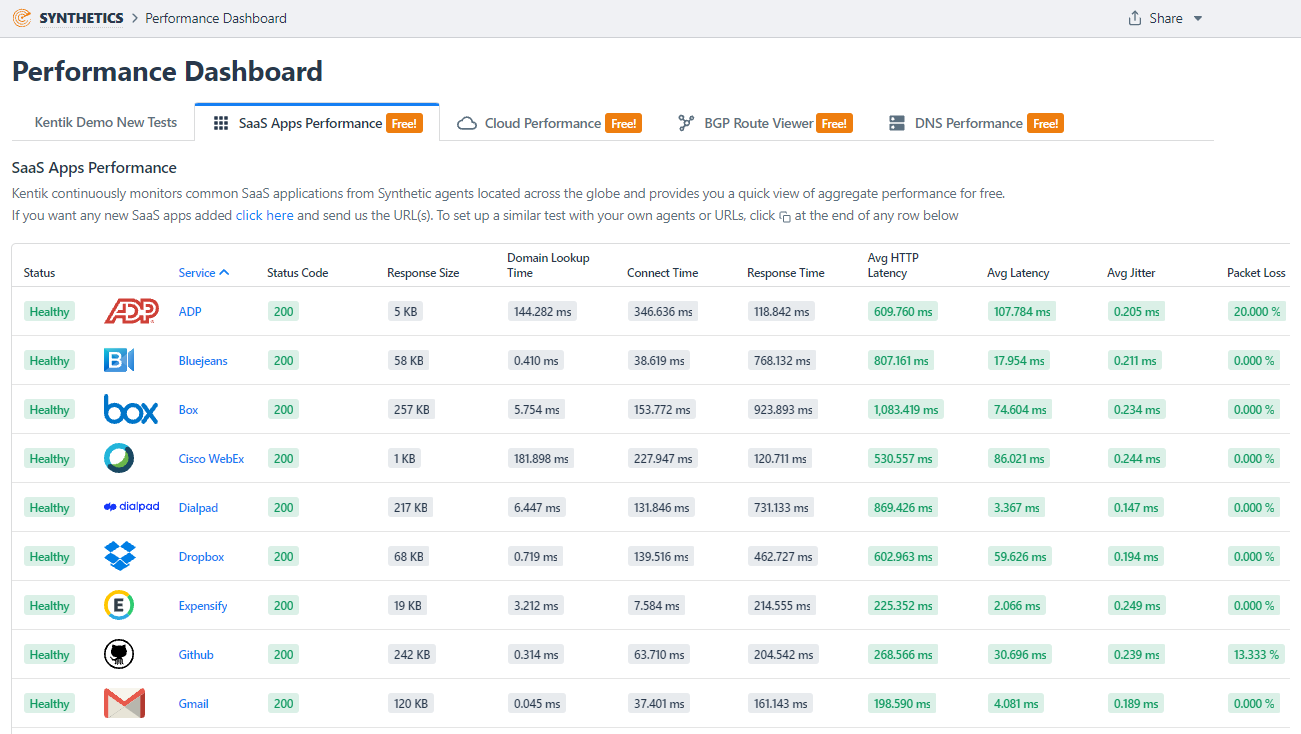The height and width of the screenshot is (734, 1301).
Task: Click the SaaS Apps Performance section heading
Action: [x=94, y=168]
